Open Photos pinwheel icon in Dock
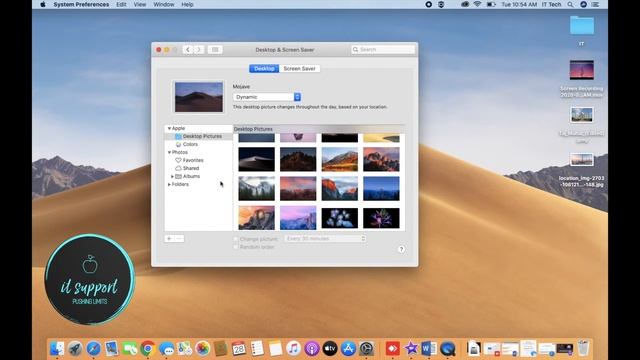Image resolution: width=640 pixels, height=360 pixels. [202, 349]
